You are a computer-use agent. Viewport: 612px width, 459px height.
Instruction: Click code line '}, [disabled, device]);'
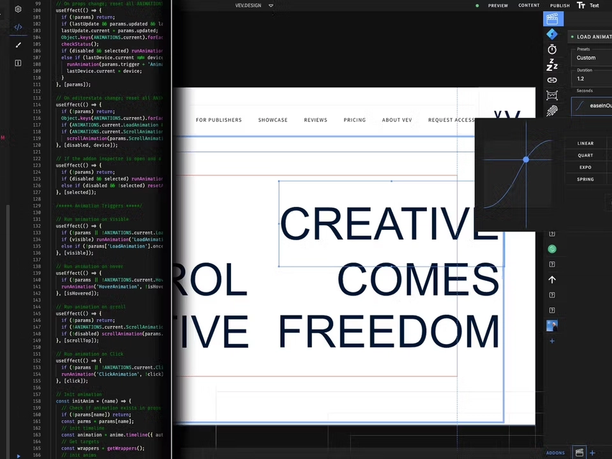click(x=87, y=145)
